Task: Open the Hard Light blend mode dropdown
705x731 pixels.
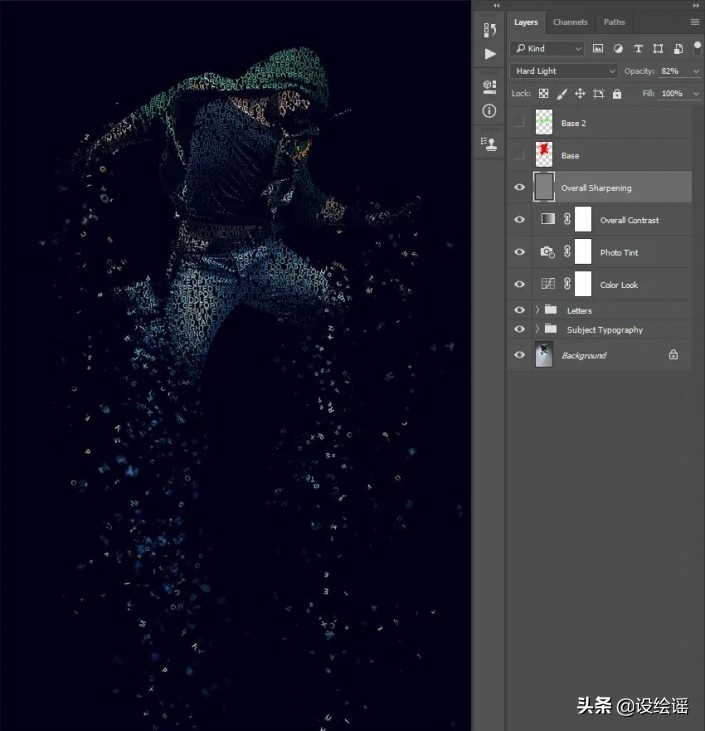Action: [565, 71]
